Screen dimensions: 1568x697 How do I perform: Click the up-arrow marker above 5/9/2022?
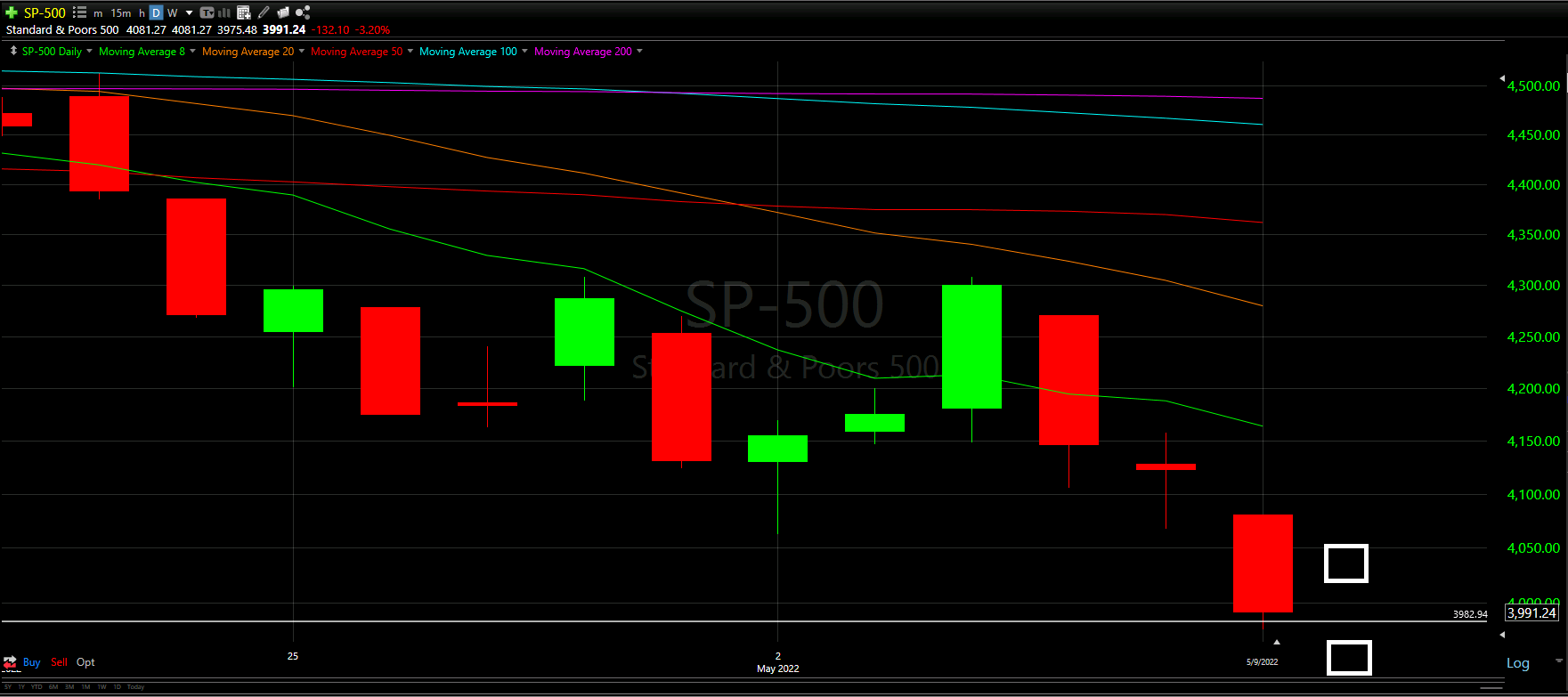1277,642
